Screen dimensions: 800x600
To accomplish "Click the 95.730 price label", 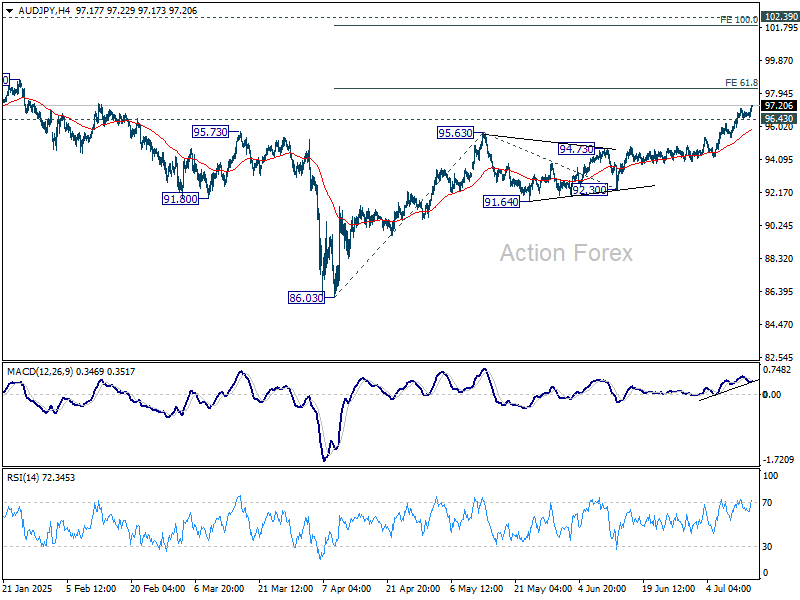I will [210, 132].
